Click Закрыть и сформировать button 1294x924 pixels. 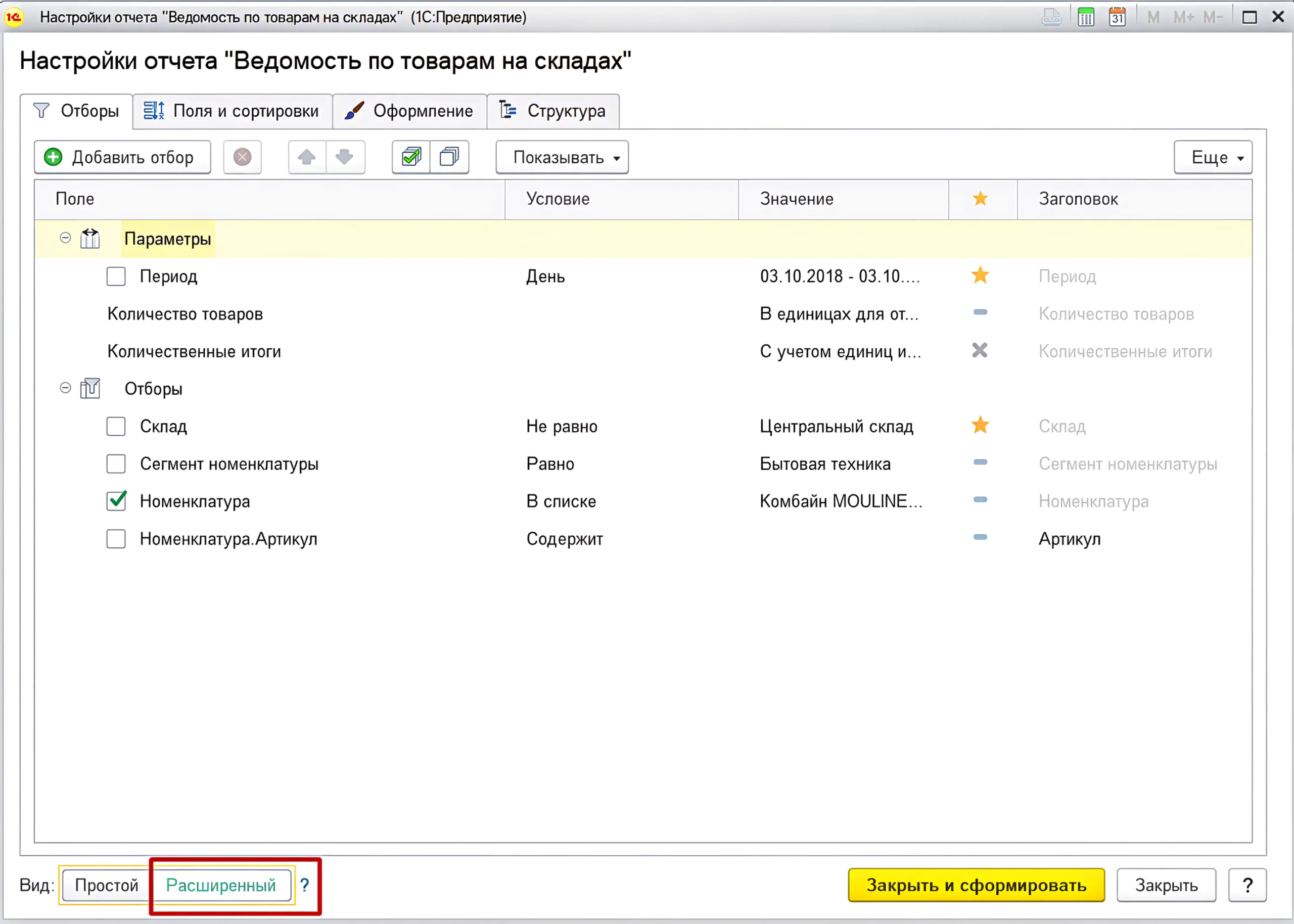click(x=976, y=885)
